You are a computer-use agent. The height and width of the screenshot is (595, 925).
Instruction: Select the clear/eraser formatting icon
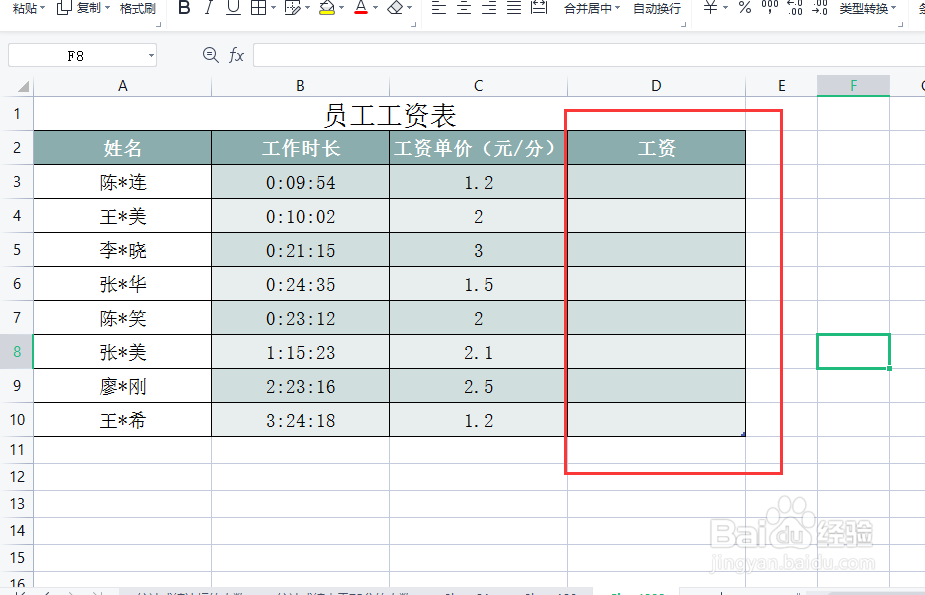397,11
